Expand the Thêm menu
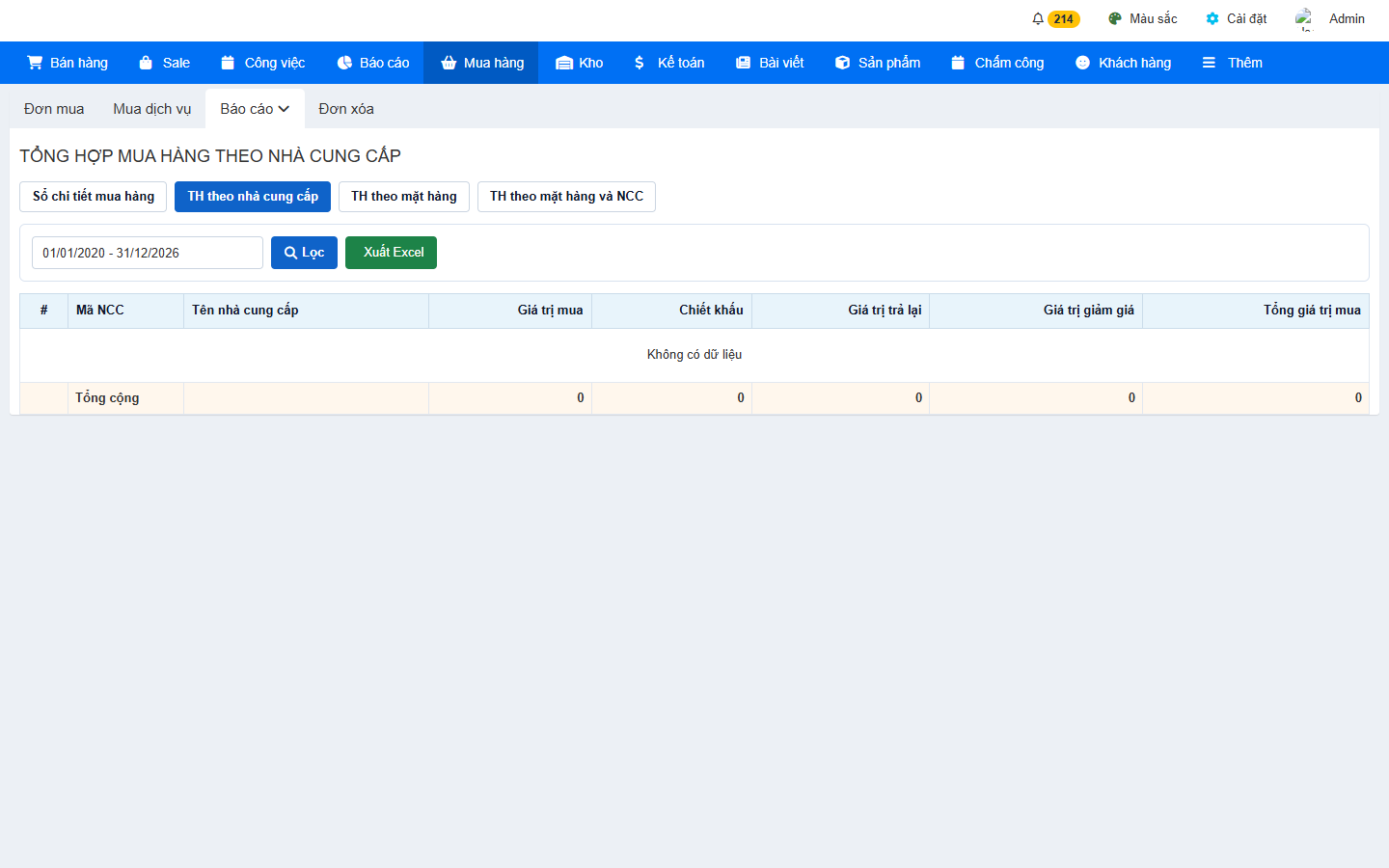The height and width of the screenshot is (868, 1389). pyautogui.click(x=1232, y=63)
